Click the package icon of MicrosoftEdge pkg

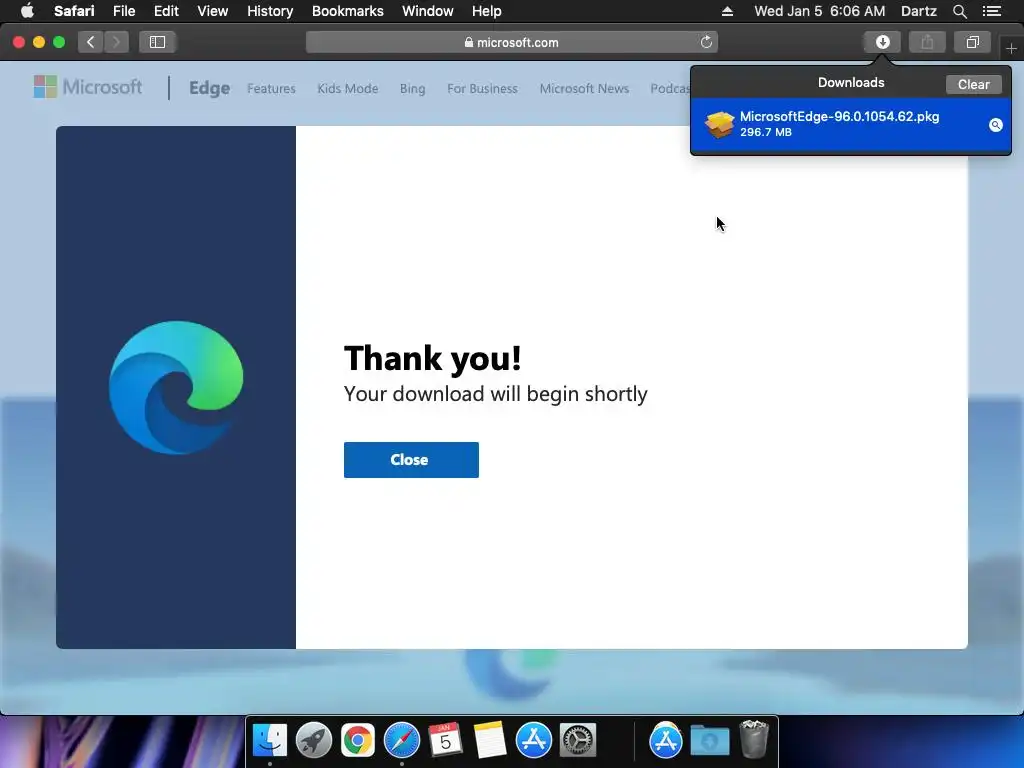click(x=720, y=124)
